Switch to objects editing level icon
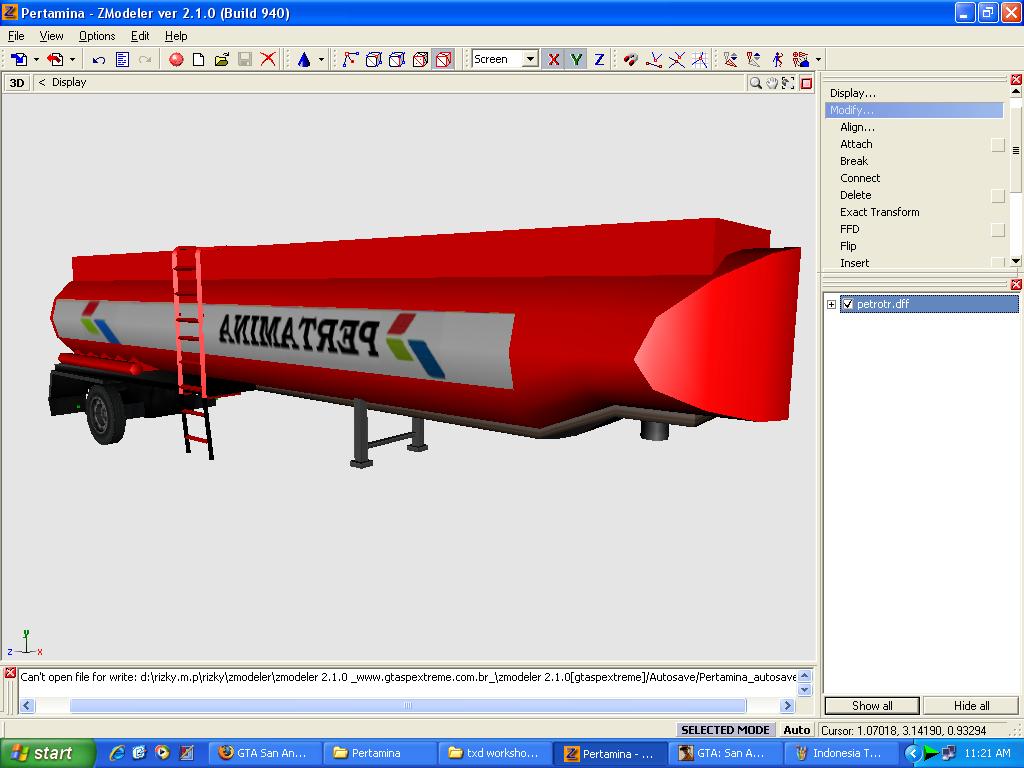The image size is (1024, 768). (x=421, y=60)
